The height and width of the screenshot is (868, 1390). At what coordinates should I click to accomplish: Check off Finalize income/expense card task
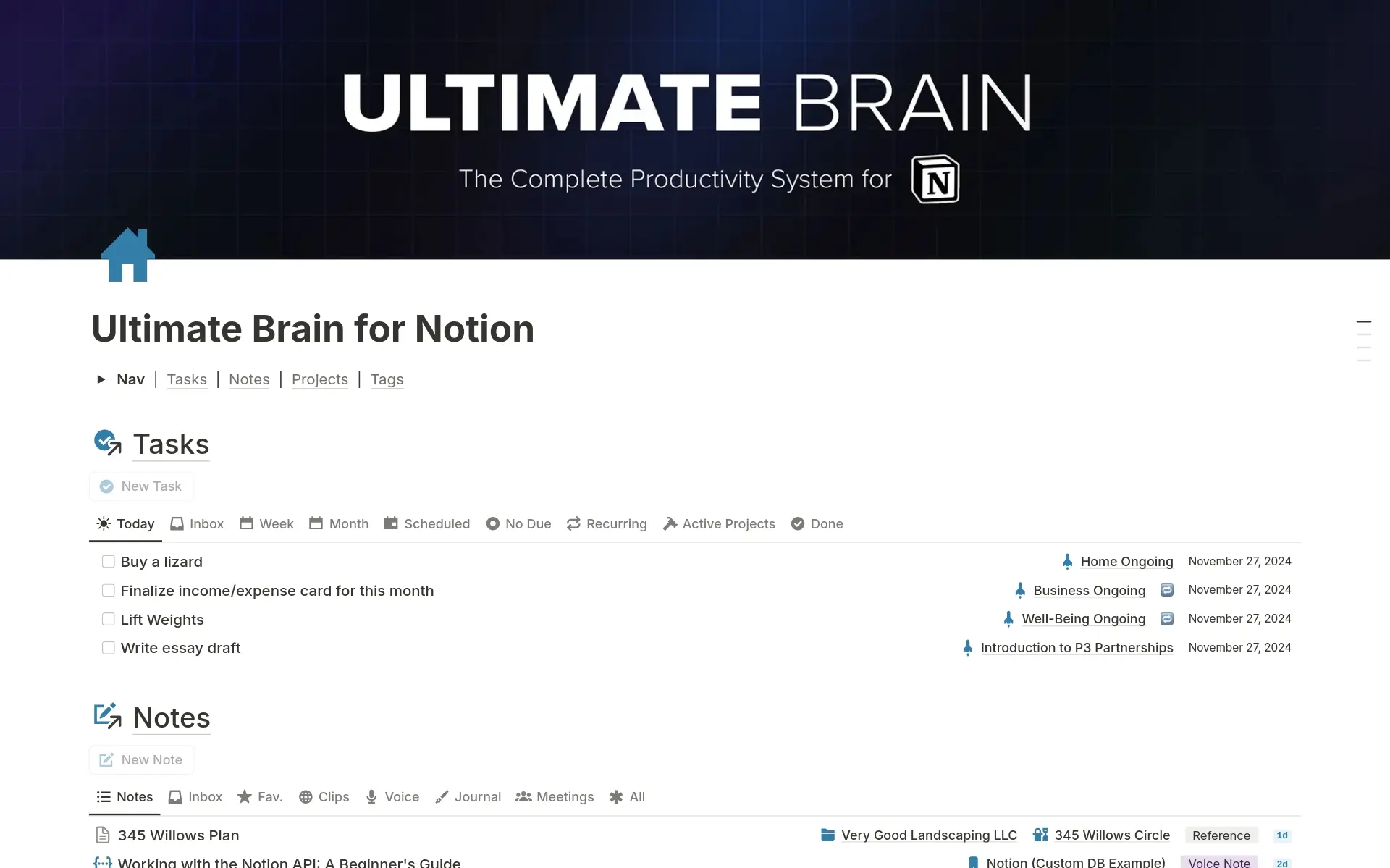109,591
